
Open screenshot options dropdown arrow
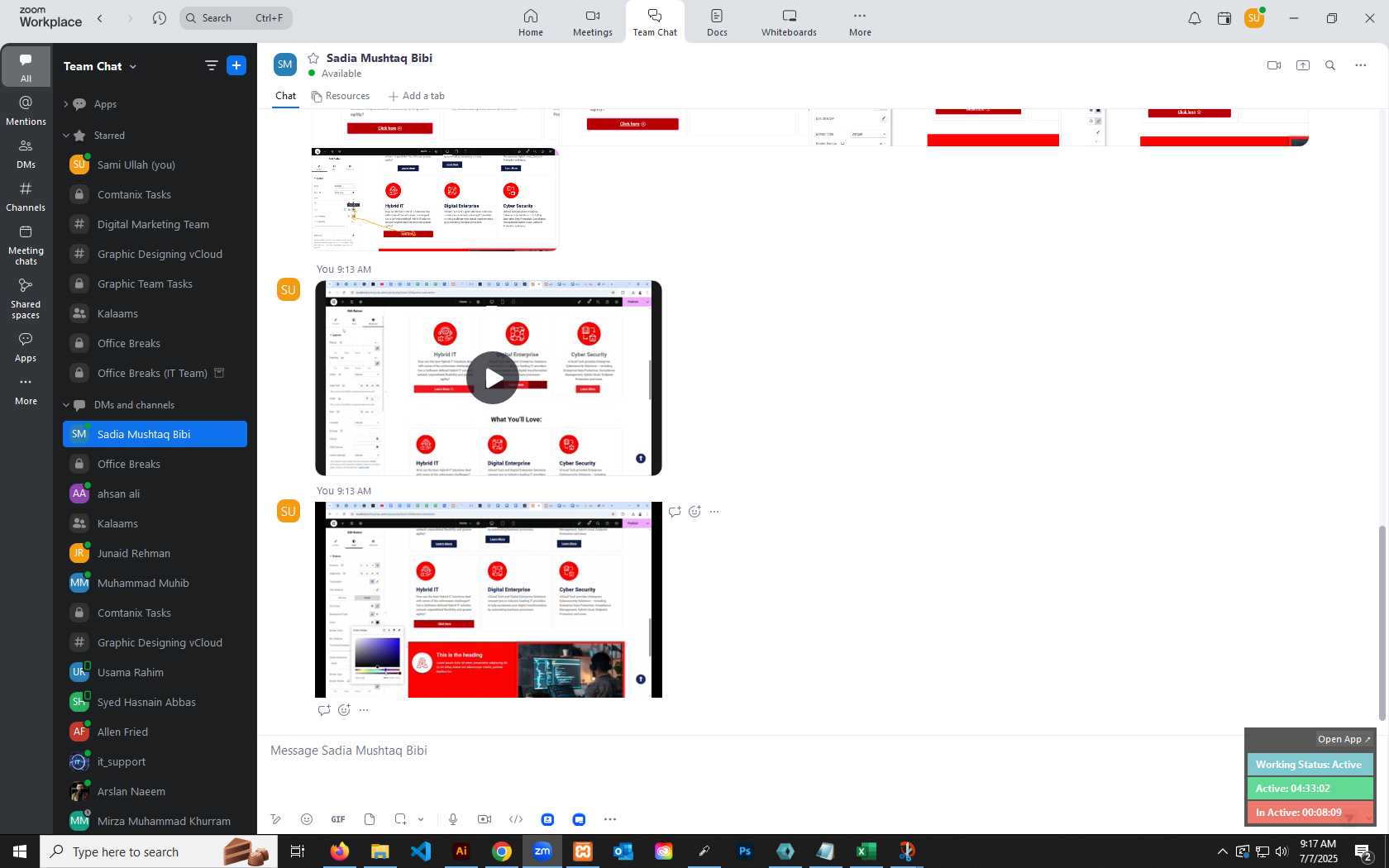(x=421, y=819)
